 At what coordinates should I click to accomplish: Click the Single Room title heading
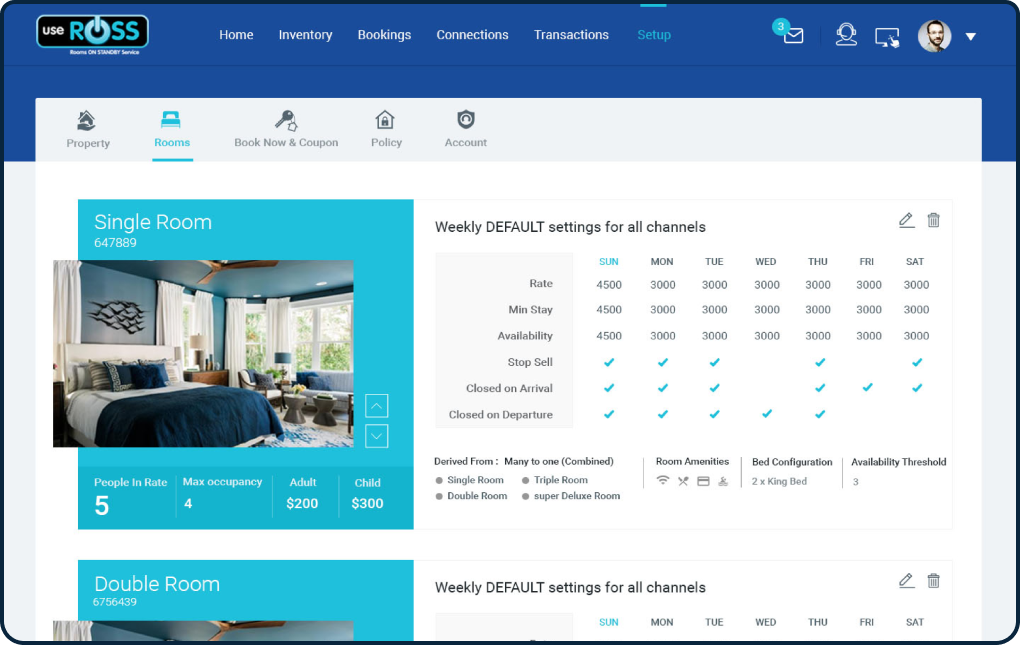pyautogui.click(x=153, y=222)
